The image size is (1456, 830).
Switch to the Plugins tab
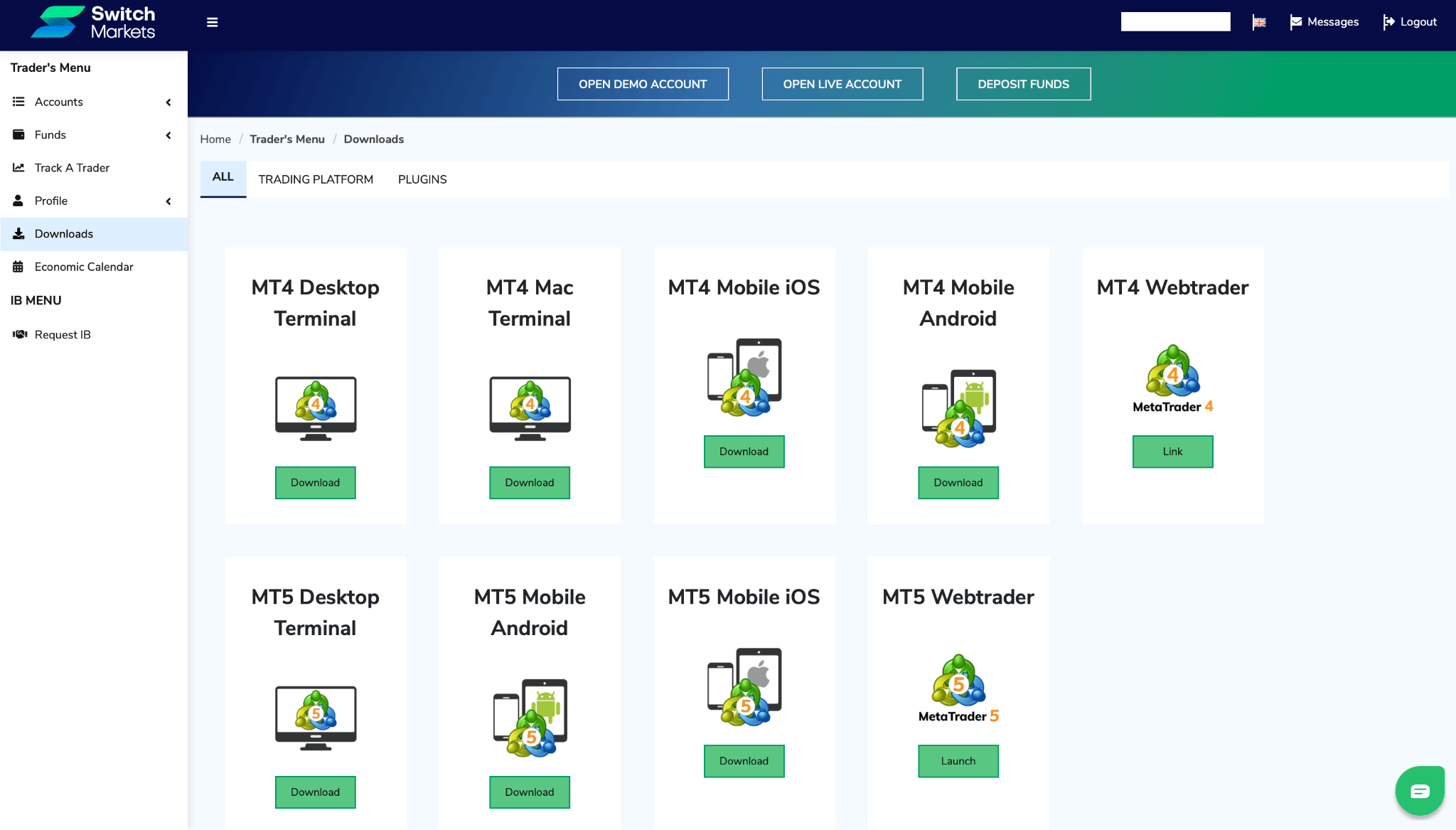pyautogui.click(x=422, y=179)
